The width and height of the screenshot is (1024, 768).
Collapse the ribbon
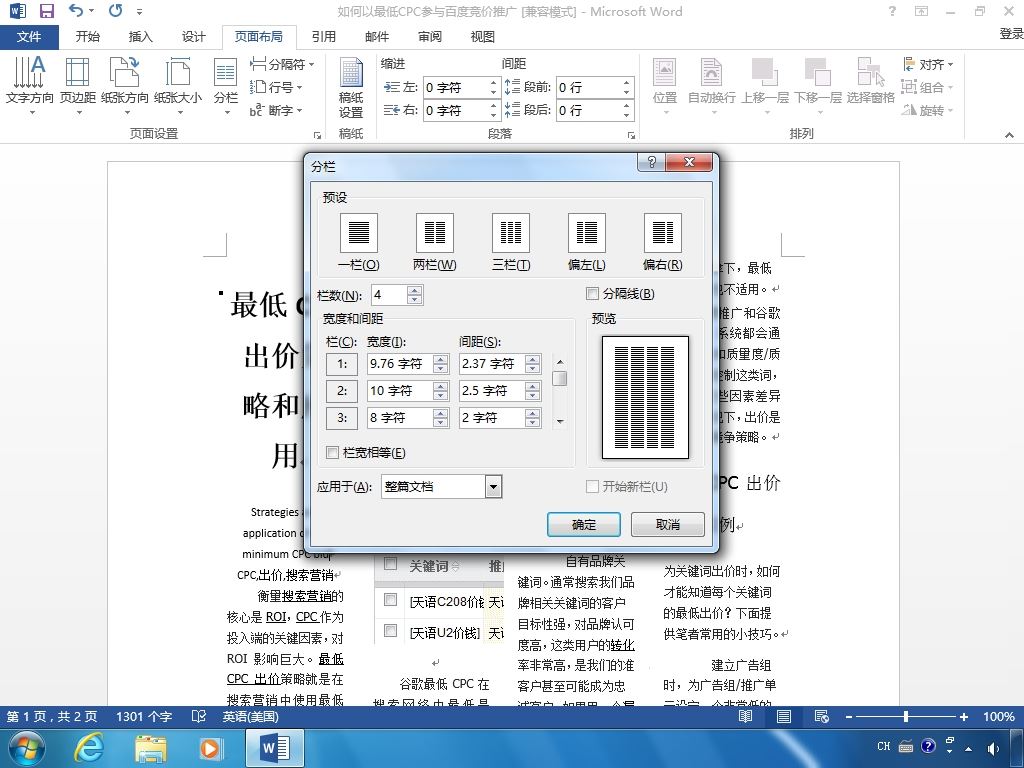[x=1009, y=135]
